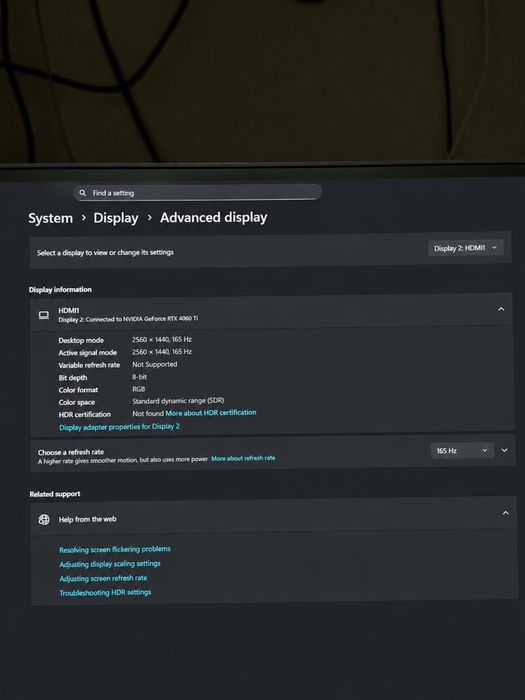Go to System breadcrumb

click(x=50, y=218)
